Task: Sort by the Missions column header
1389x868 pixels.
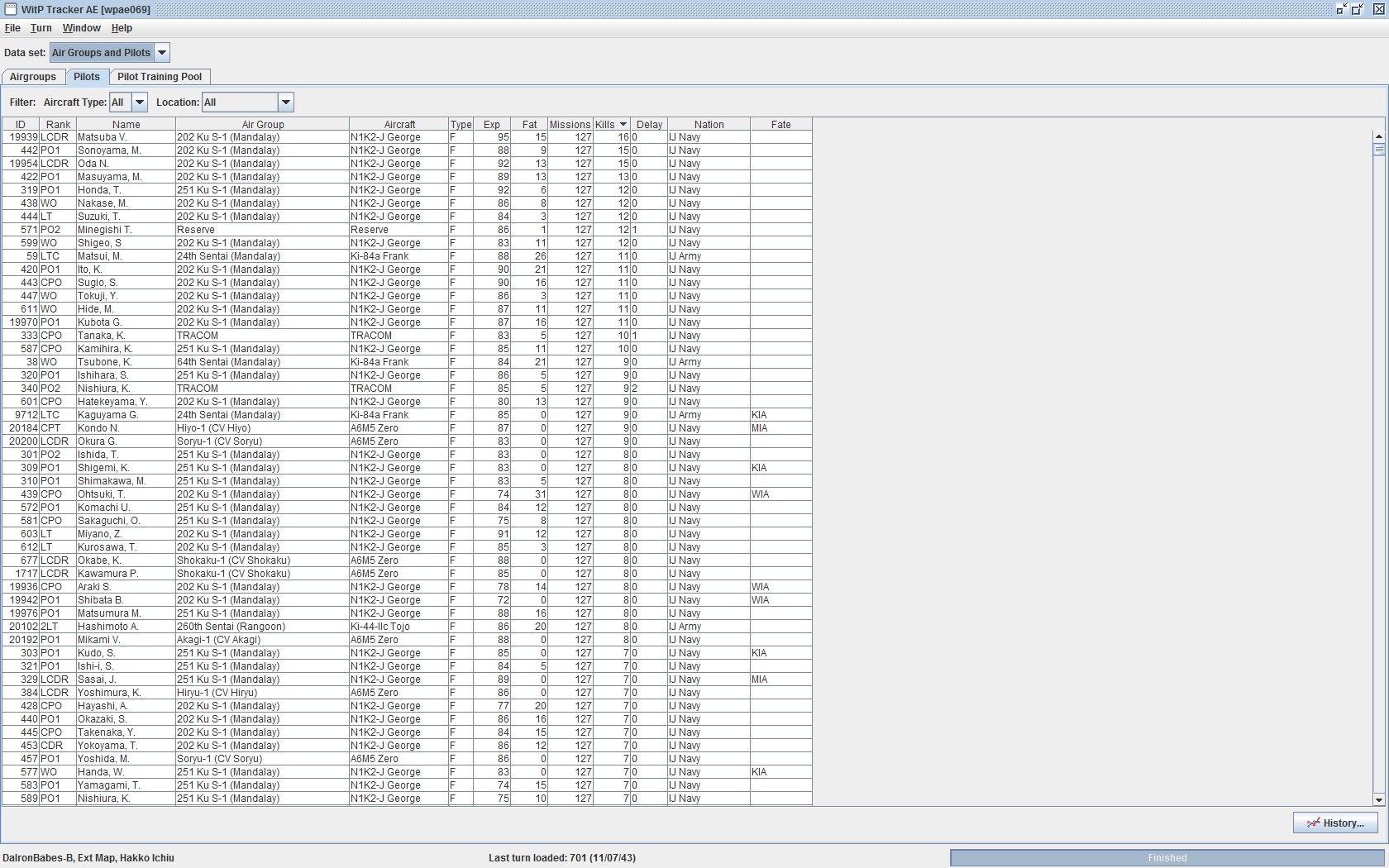Action: pos(570,125)
